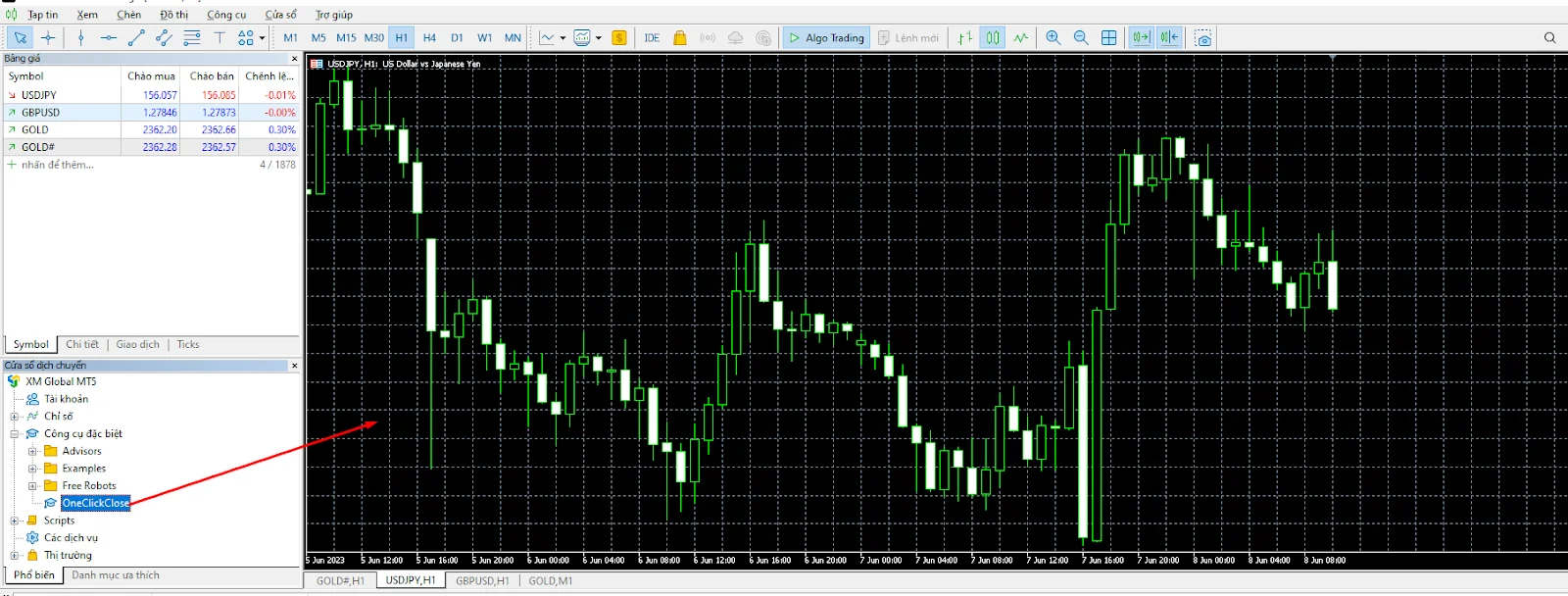Switch timeframe to M15
This screenshot has height=596, width=1568.
(x=346, y=37)
